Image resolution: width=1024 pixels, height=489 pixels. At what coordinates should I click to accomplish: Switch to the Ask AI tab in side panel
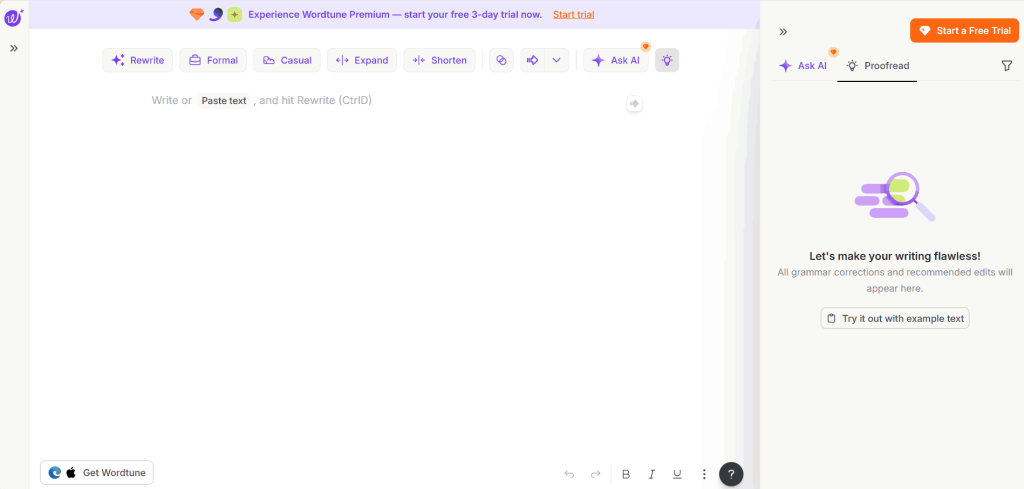pyautogui.click(x=803, y=65)
